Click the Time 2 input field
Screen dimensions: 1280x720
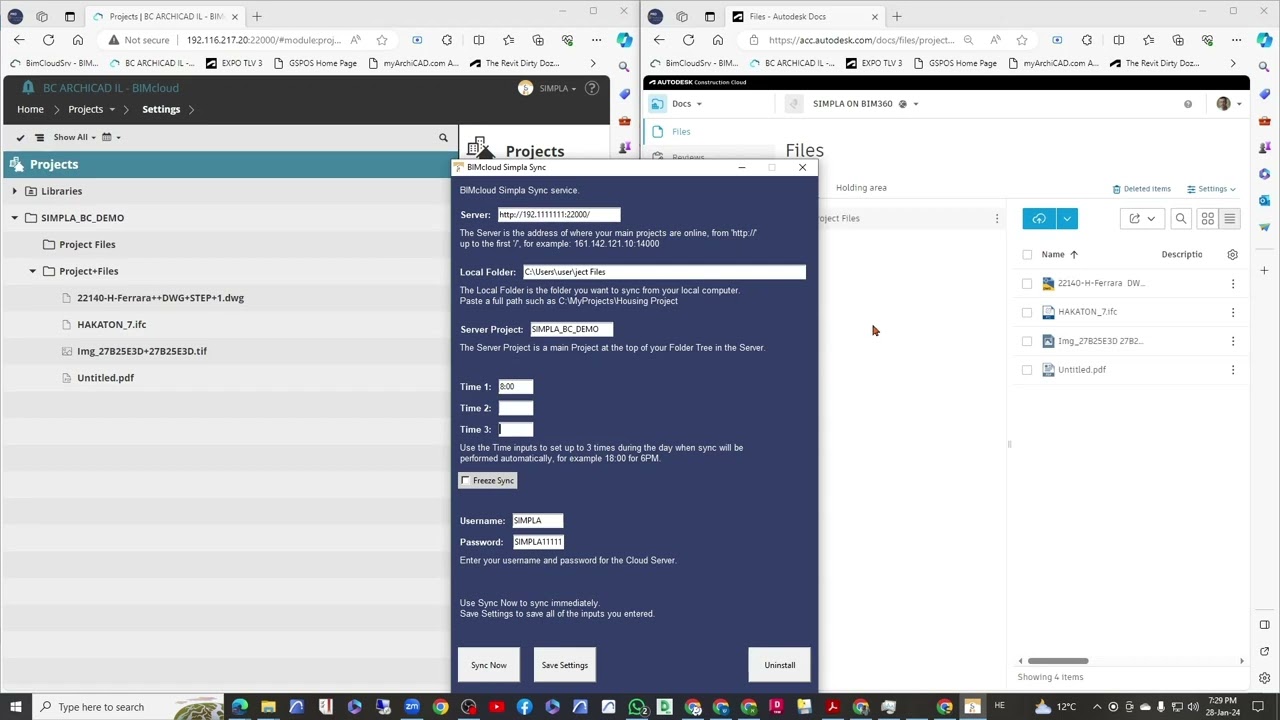coord(516,408)
